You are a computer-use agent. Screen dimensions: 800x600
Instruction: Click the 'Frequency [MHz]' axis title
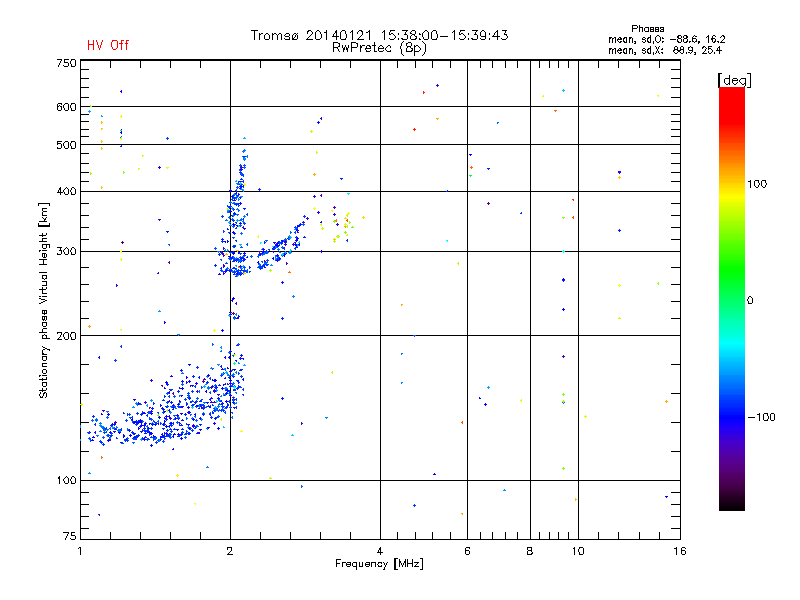[x=379, y=564]
